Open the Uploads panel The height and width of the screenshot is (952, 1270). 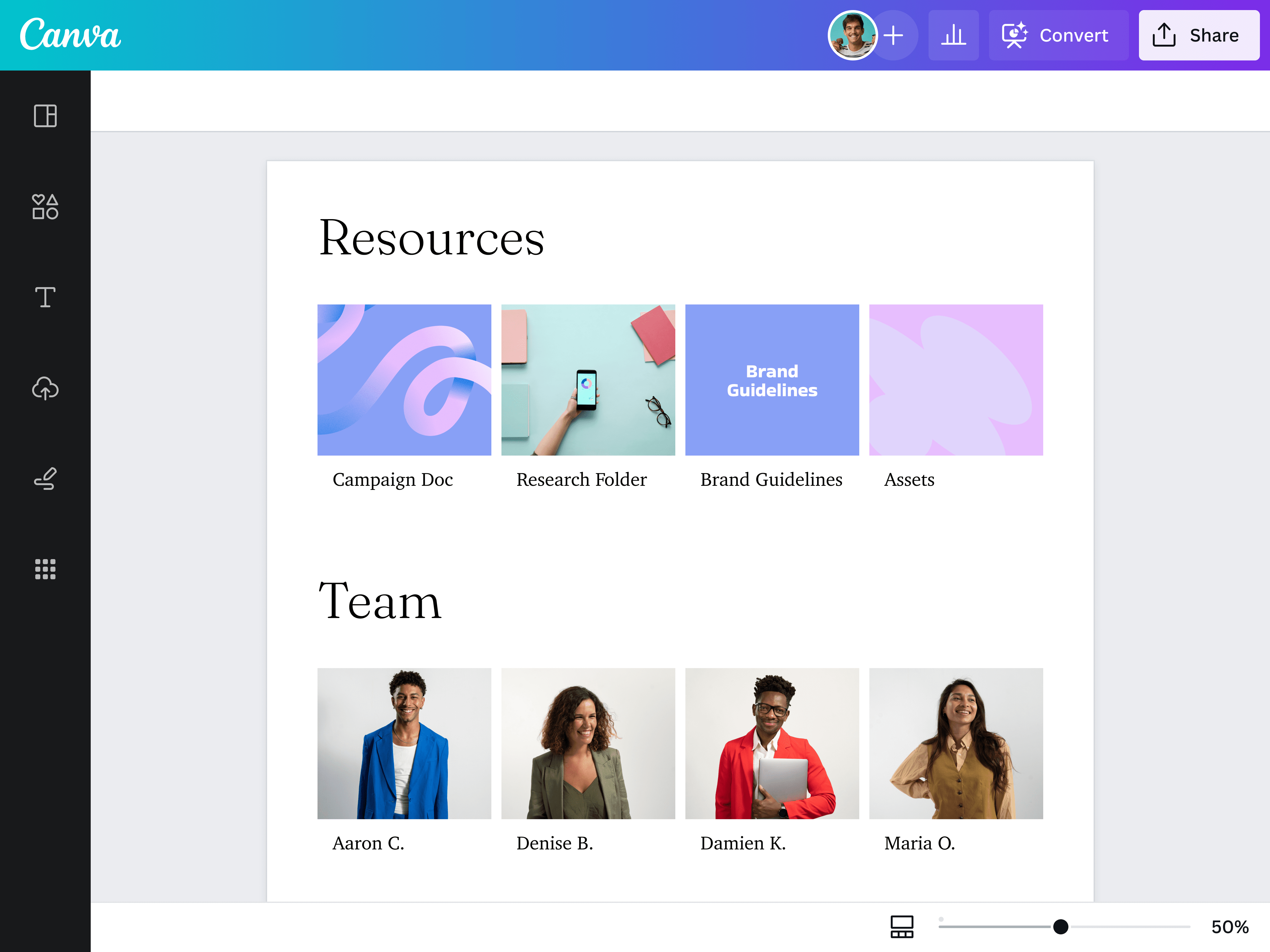coord(45,389)
